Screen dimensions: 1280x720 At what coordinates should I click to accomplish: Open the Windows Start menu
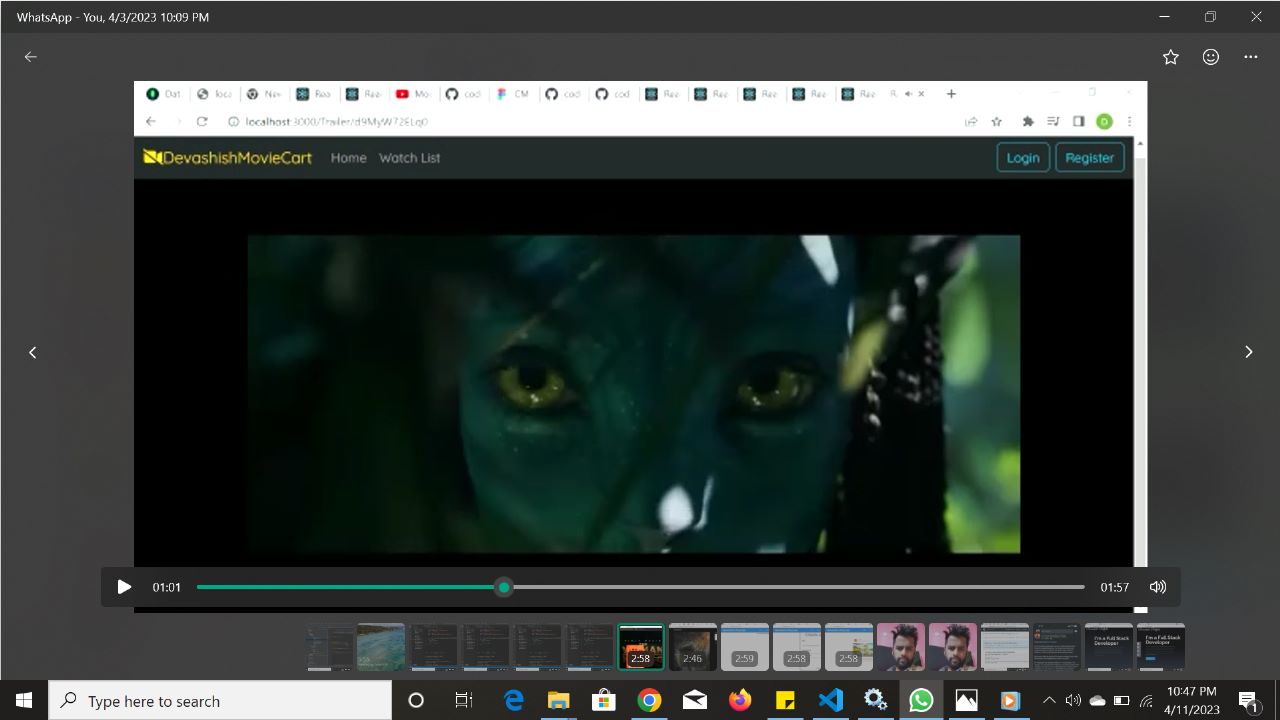click(x=24, y=701)
